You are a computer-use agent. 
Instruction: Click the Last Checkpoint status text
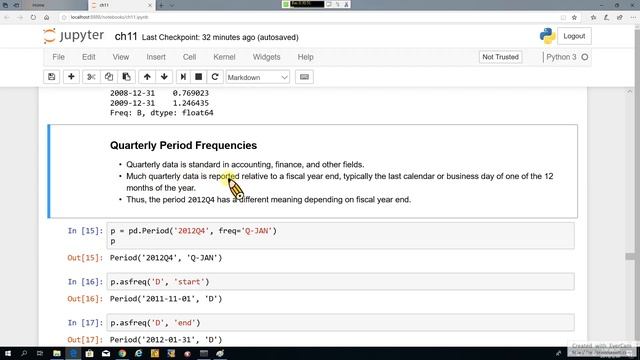pos(220,37)
